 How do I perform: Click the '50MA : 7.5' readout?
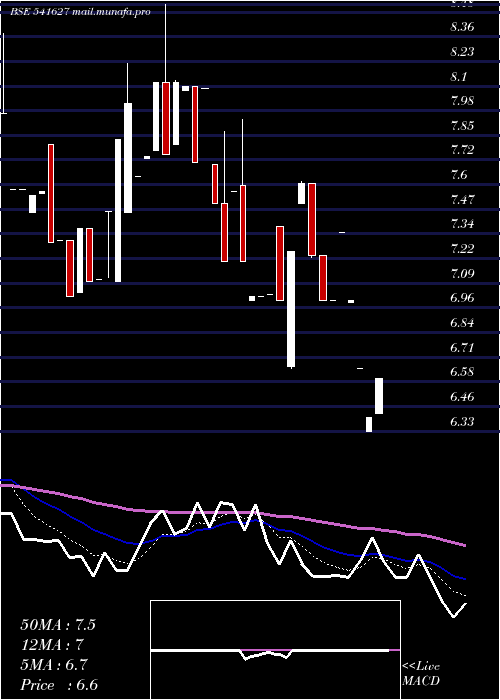click(x=58, y=625)
